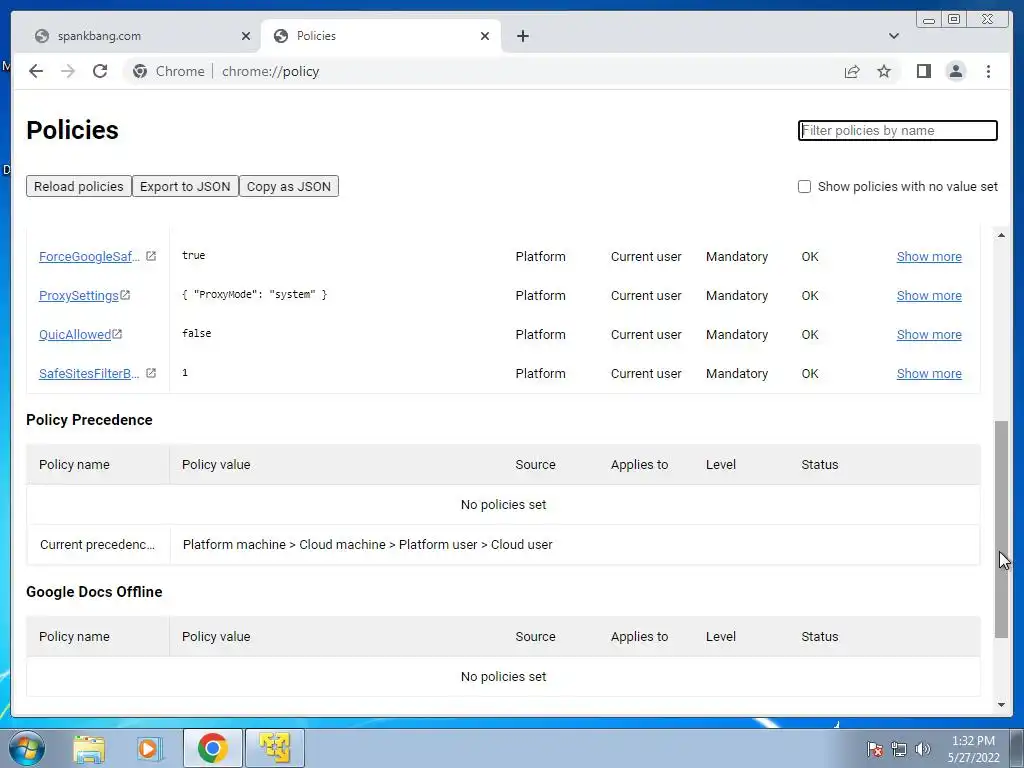The height and width of the screenshot is (768, 1024).
Task: Click the Google Docs Offline heading
Action: coord(94,592)
